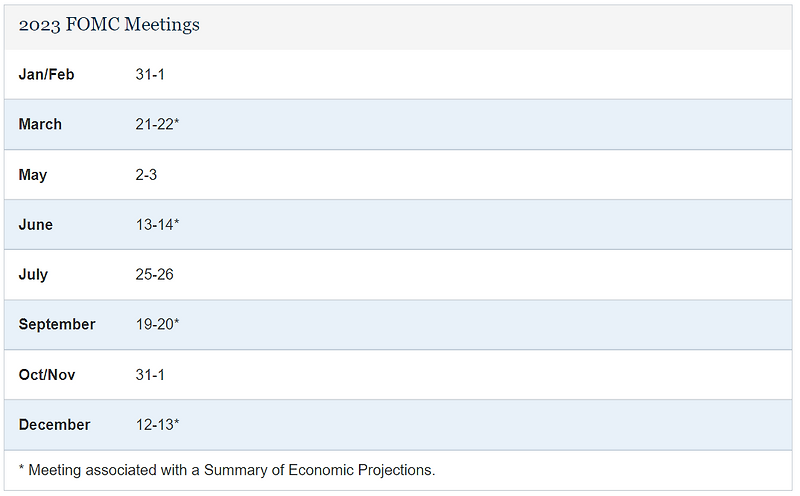Click the "2023 FOMC Meetings" header title
Viewport: 800px width, 496px height.
[x=109, y=24]
